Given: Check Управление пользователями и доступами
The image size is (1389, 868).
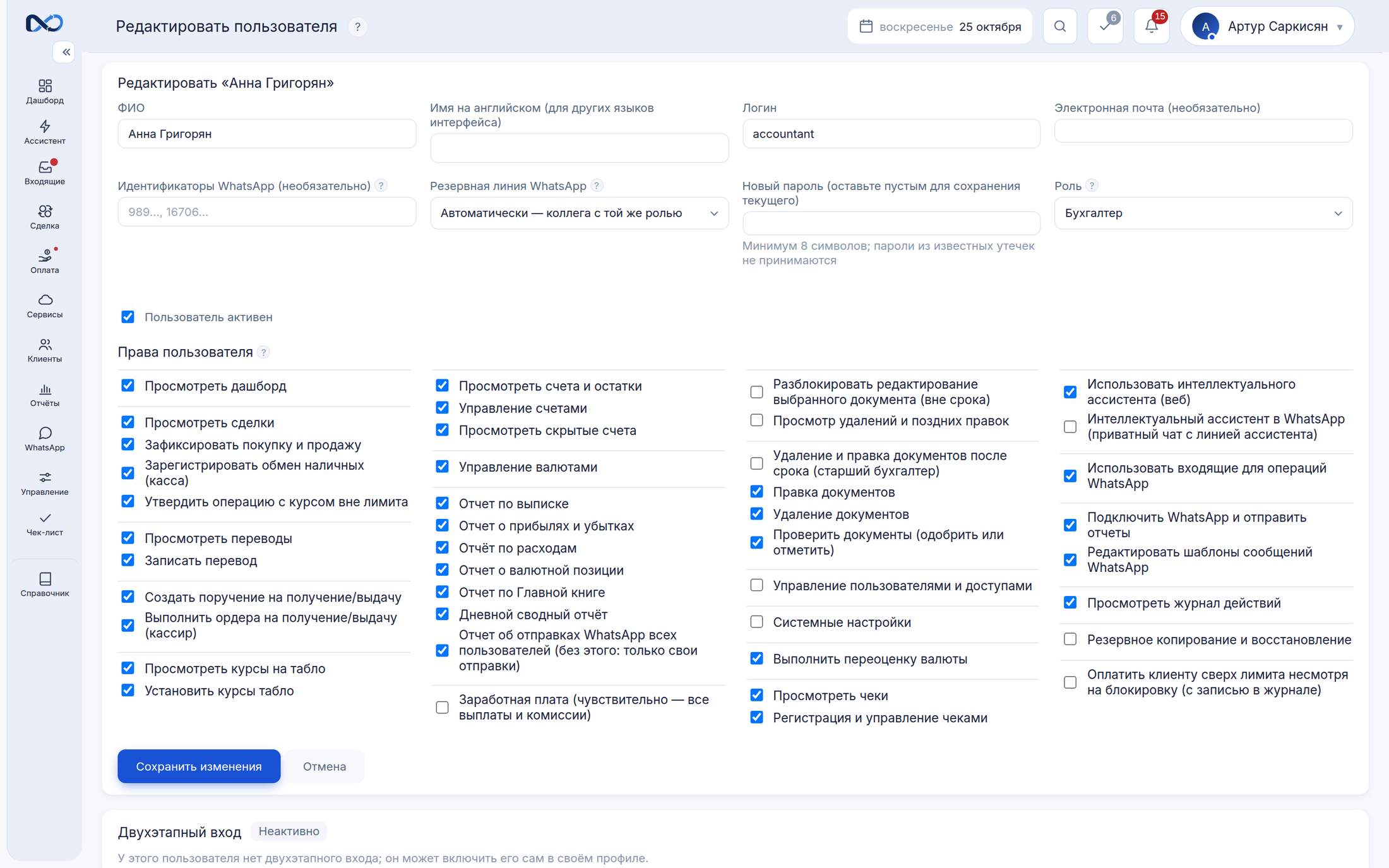Looking at the screenshot, I should click(756, 586).
